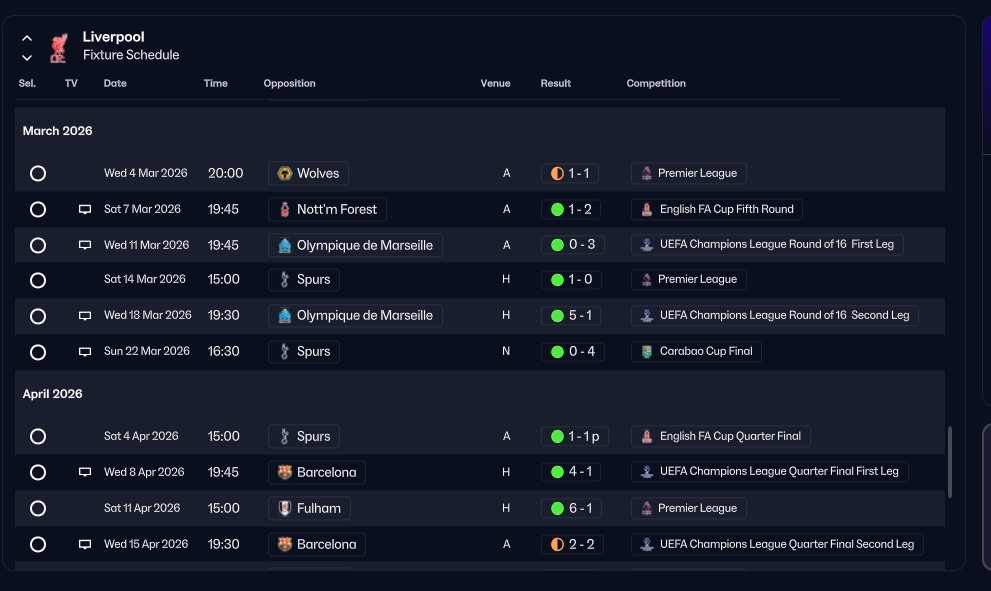991x591 pixels.
Task: Select the radio button for Sat 14 Mar Spurs match
Action: tap(38, 280)
